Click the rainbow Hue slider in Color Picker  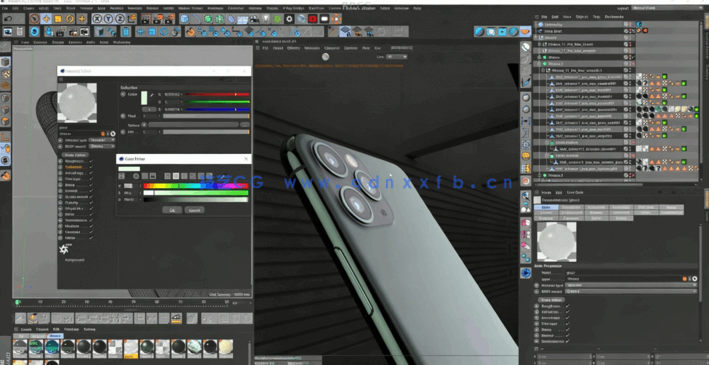[x=196, y=185]
